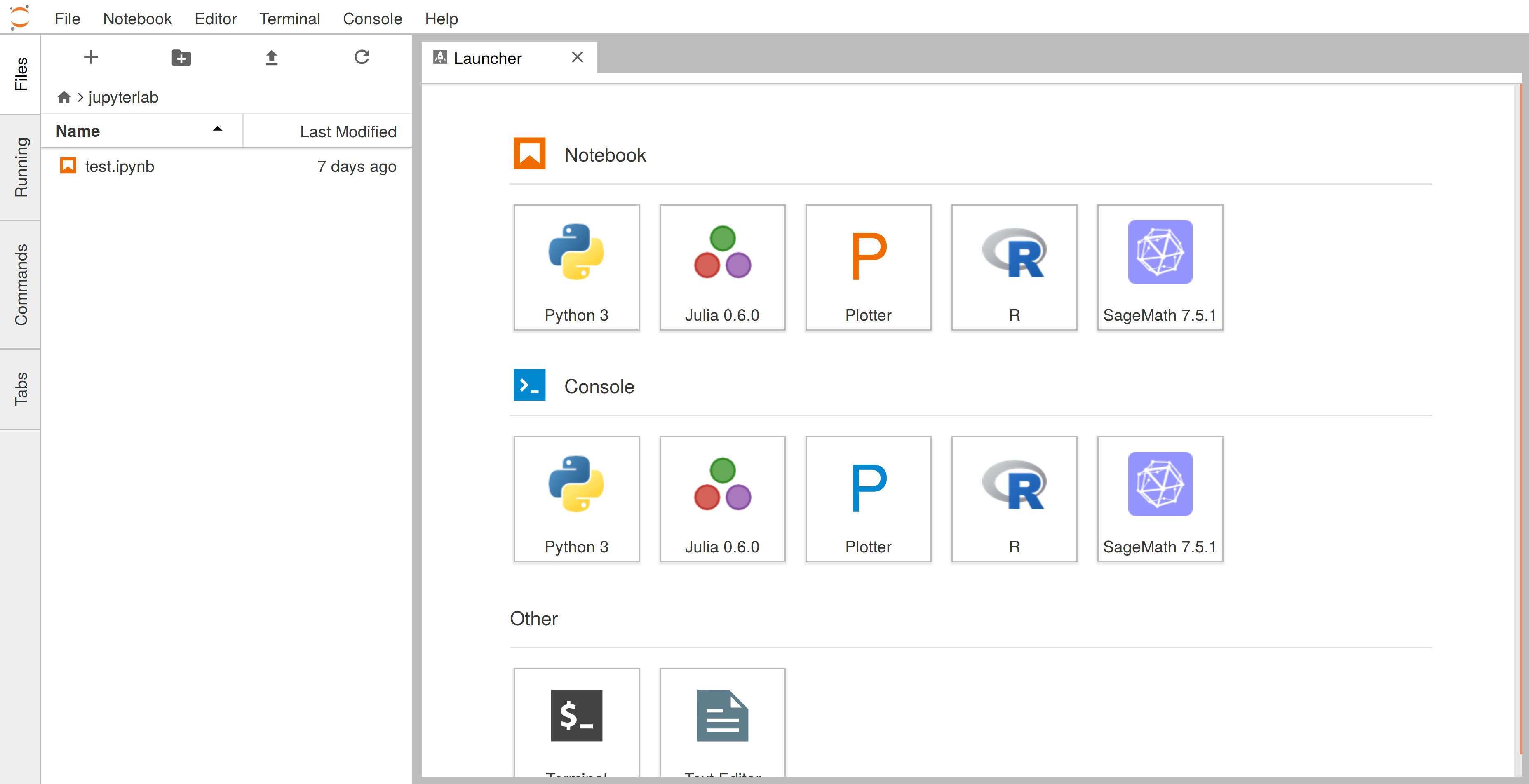Select the Notebook menu item

(136, 18)
